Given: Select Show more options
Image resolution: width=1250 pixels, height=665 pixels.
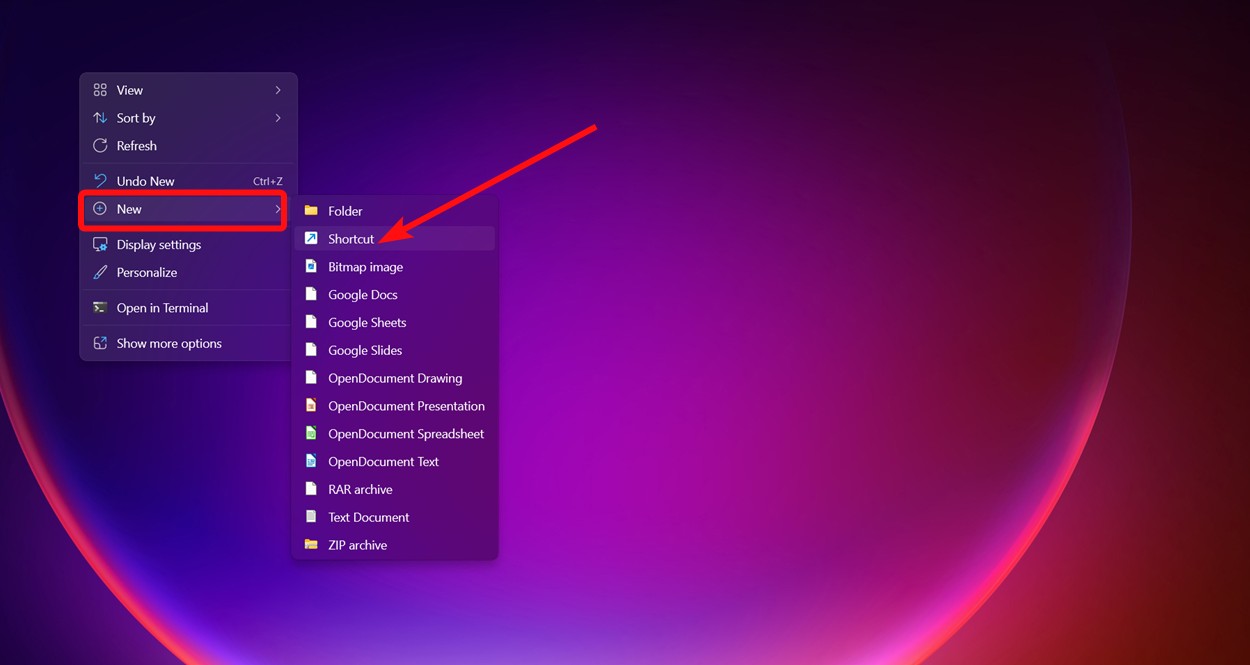Looking at the screenshot, I should point(166,342).
